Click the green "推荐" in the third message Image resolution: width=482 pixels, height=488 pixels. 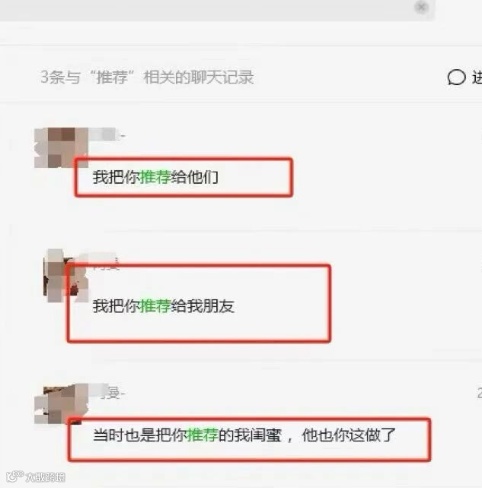coord(203,435)
